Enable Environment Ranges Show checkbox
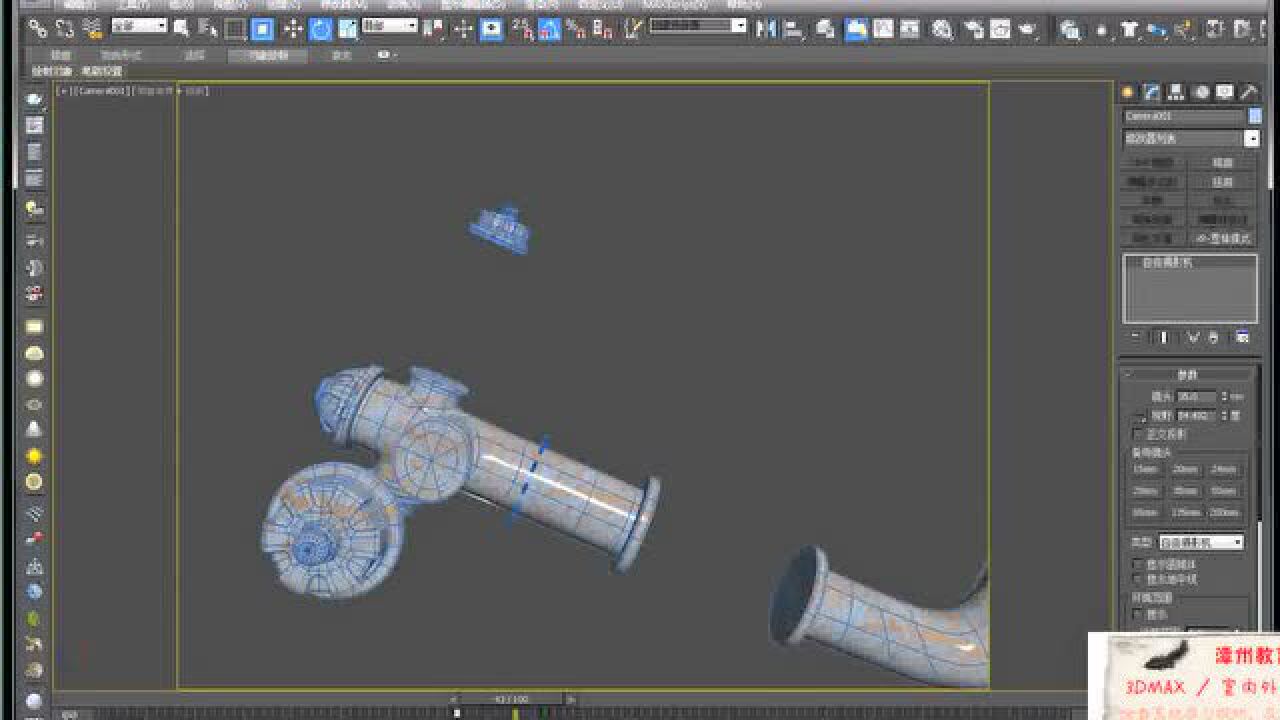Screen dimensions: 1280x720 pos(1137,614)
